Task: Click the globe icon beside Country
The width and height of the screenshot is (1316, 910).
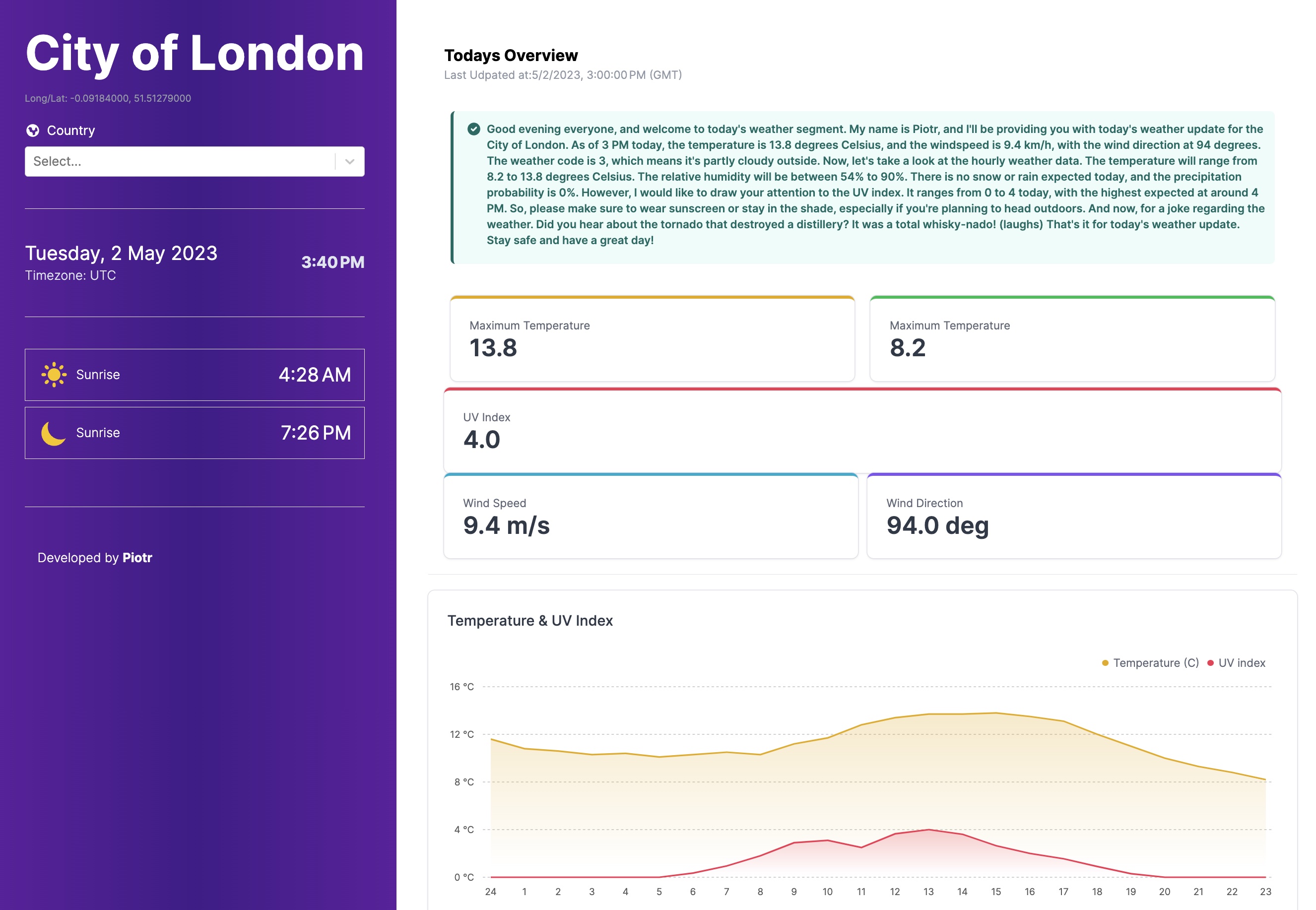Action: [x=32, y=130]
